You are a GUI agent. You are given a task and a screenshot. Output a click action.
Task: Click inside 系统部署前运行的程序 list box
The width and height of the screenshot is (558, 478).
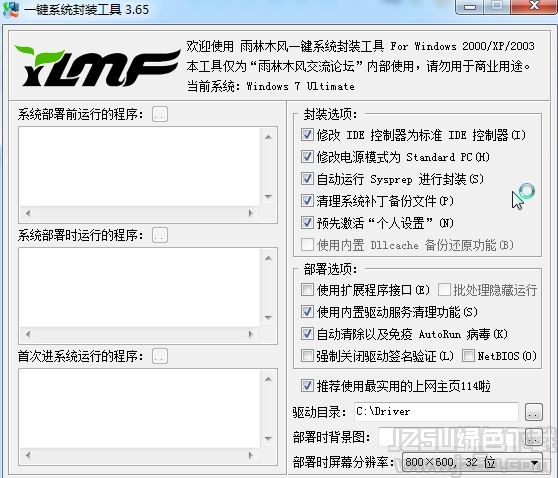(140, 167)
